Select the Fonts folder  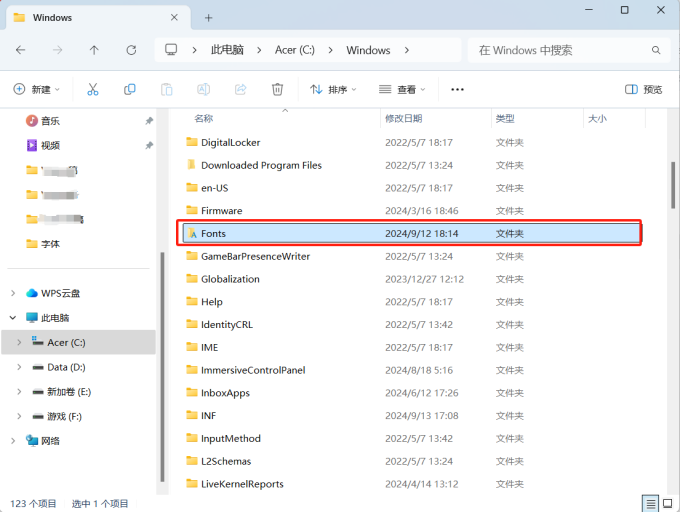(x=410, y=233)
